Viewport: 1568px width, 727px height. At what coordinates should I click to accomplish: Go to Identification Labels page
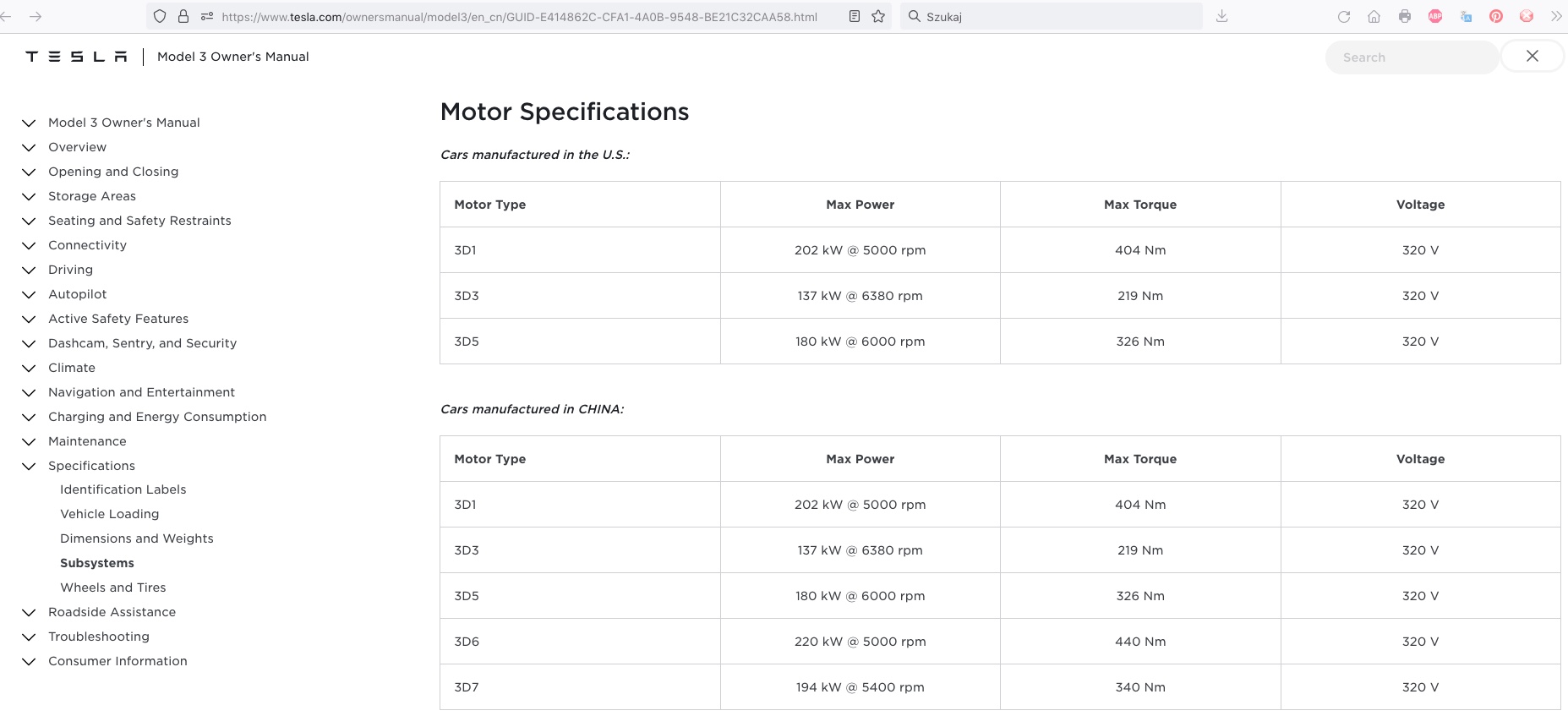123,489
